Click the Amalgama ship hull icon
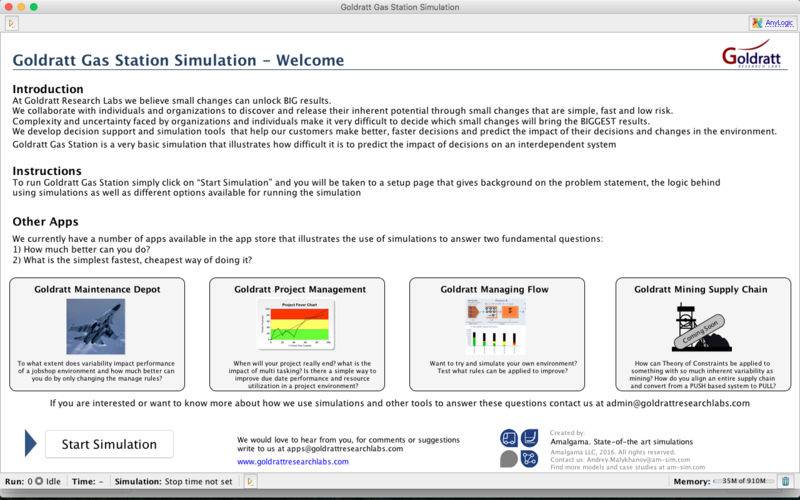 (x=530, y=438)
